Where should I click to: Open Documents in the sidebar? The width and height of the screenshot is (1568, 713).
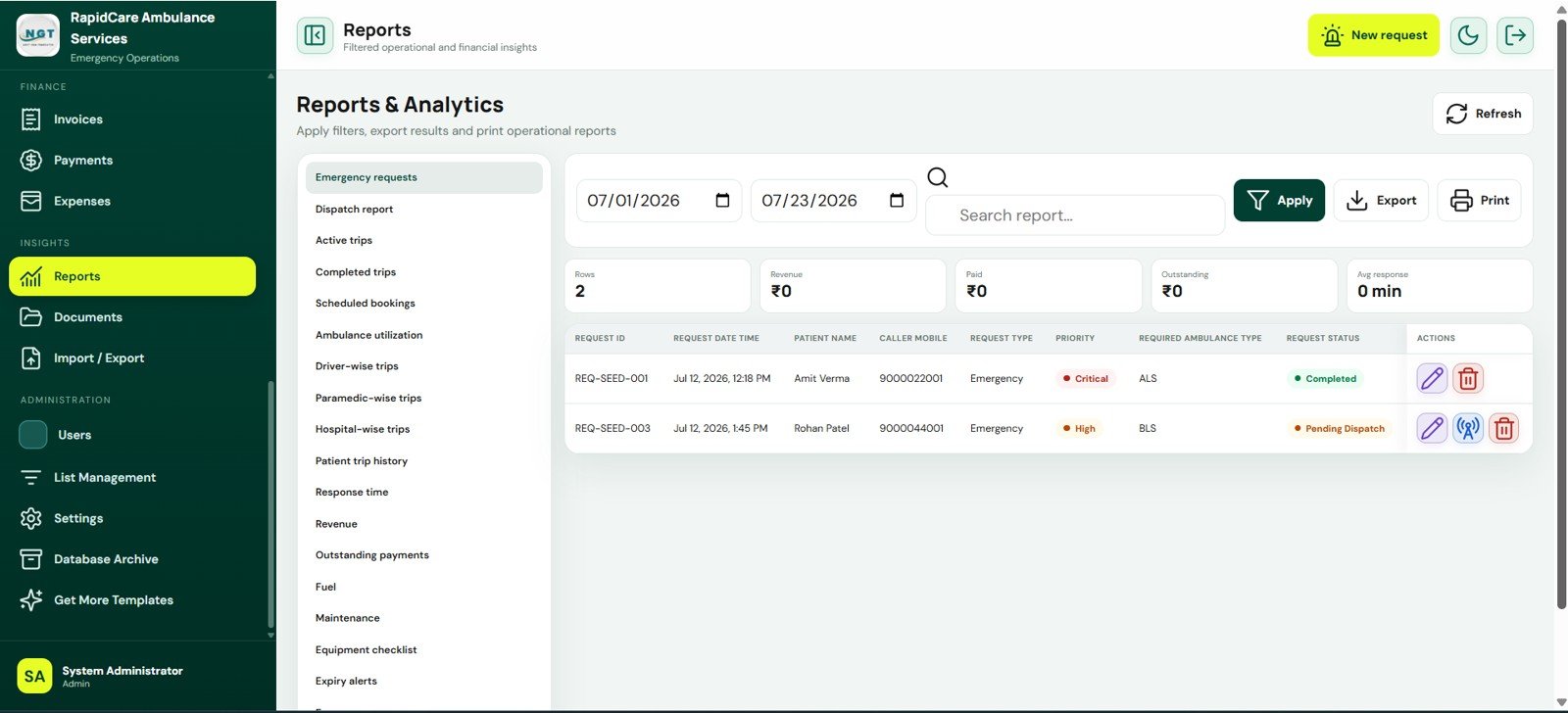pos(132,317)
